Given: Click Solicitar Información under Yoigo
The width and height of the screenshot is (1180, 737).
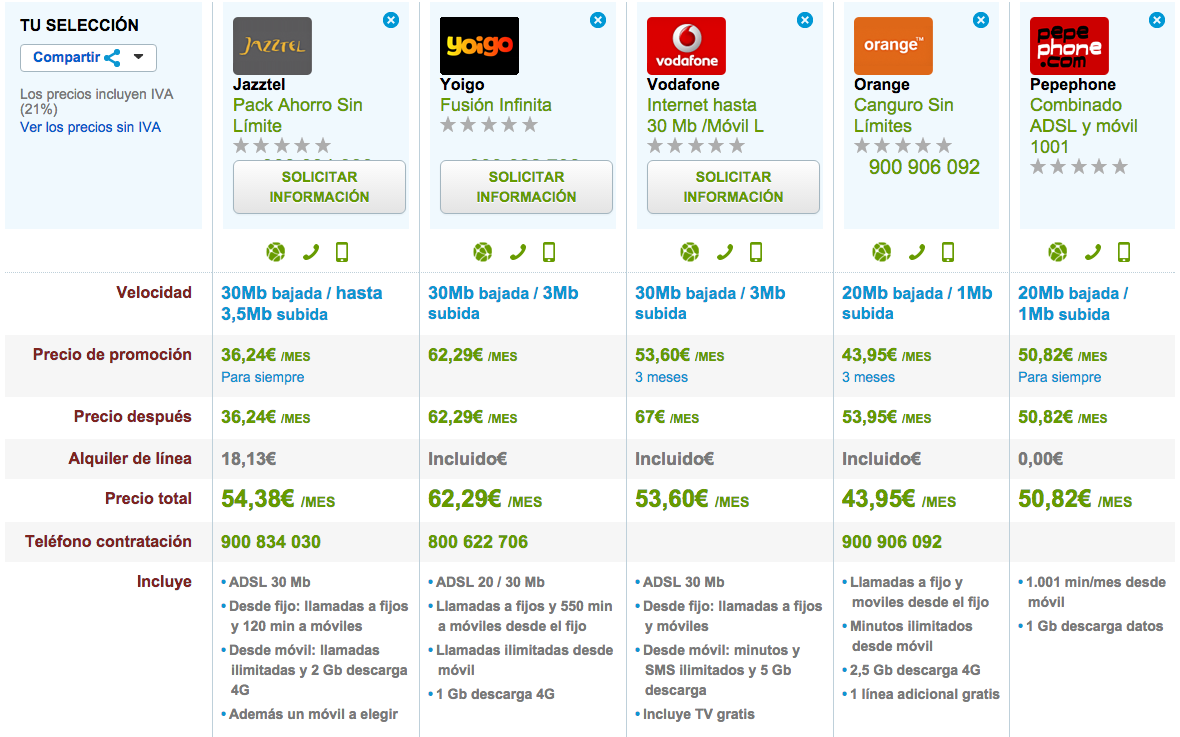Looking at the screenshot, I should click(x=526, y=187).
